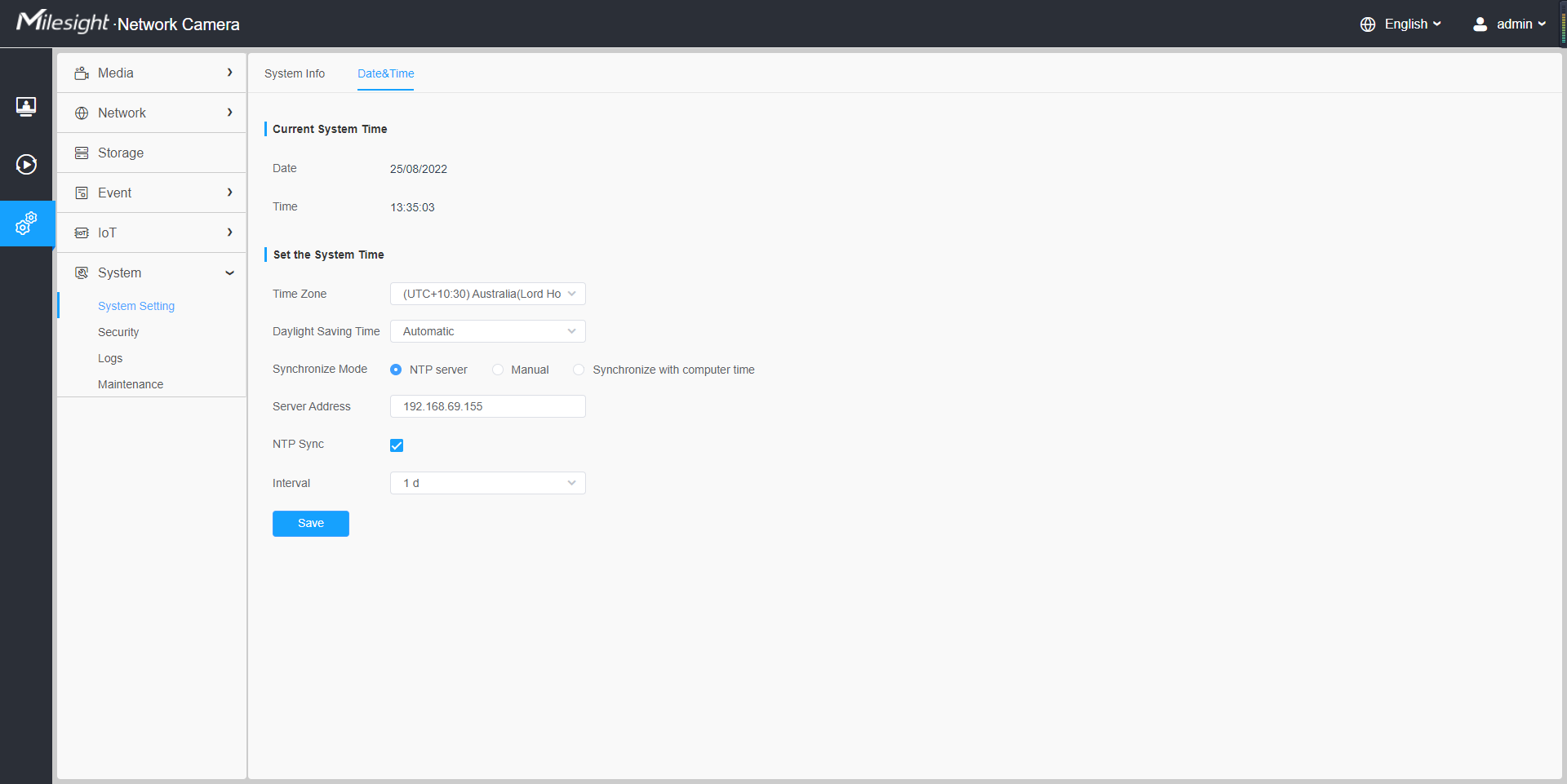Screen dimensions: 1567x784
Task: Choose Synchronize with computer time option
Action: 579,370
